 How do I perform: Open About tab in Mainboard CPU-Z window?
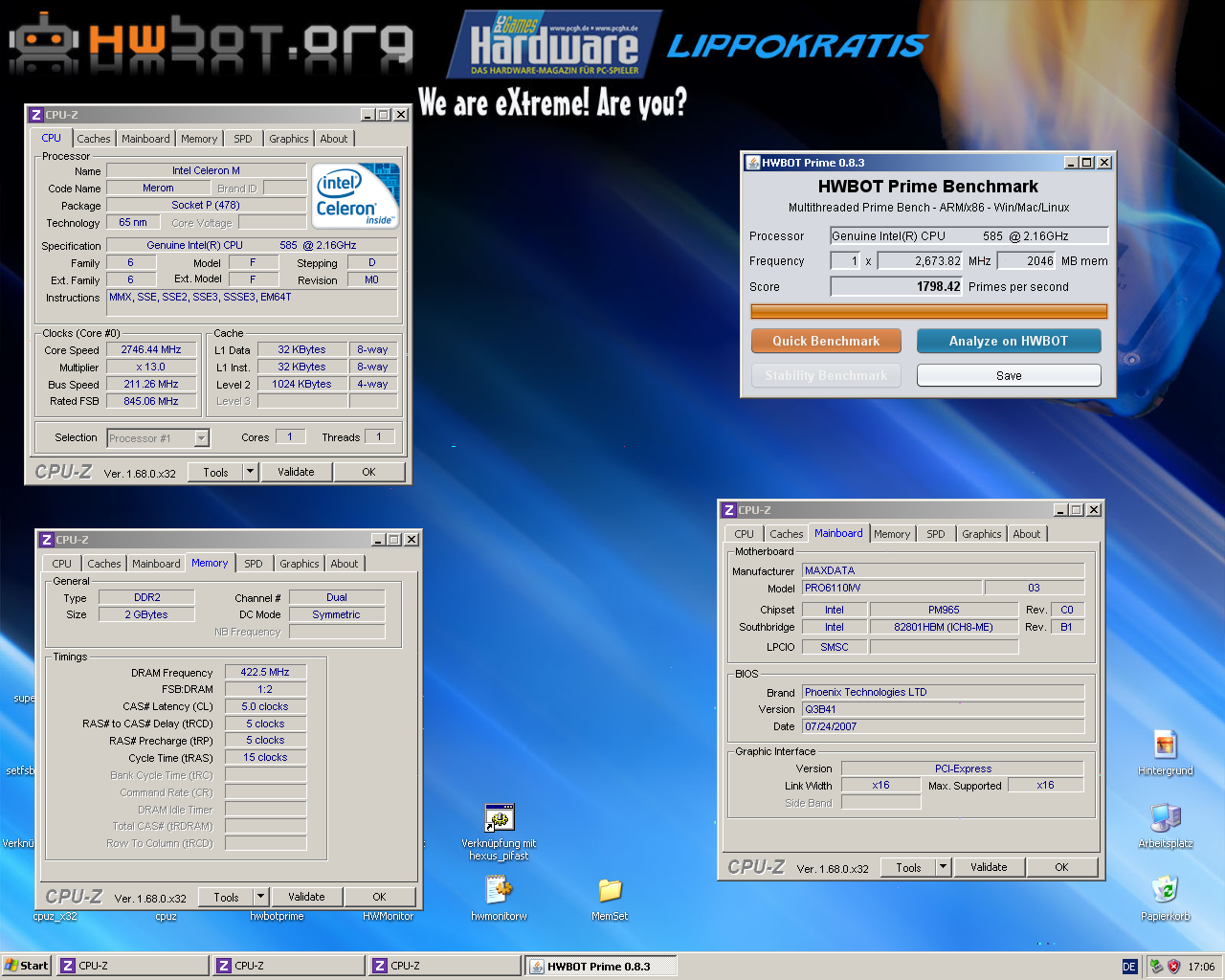1027,534
